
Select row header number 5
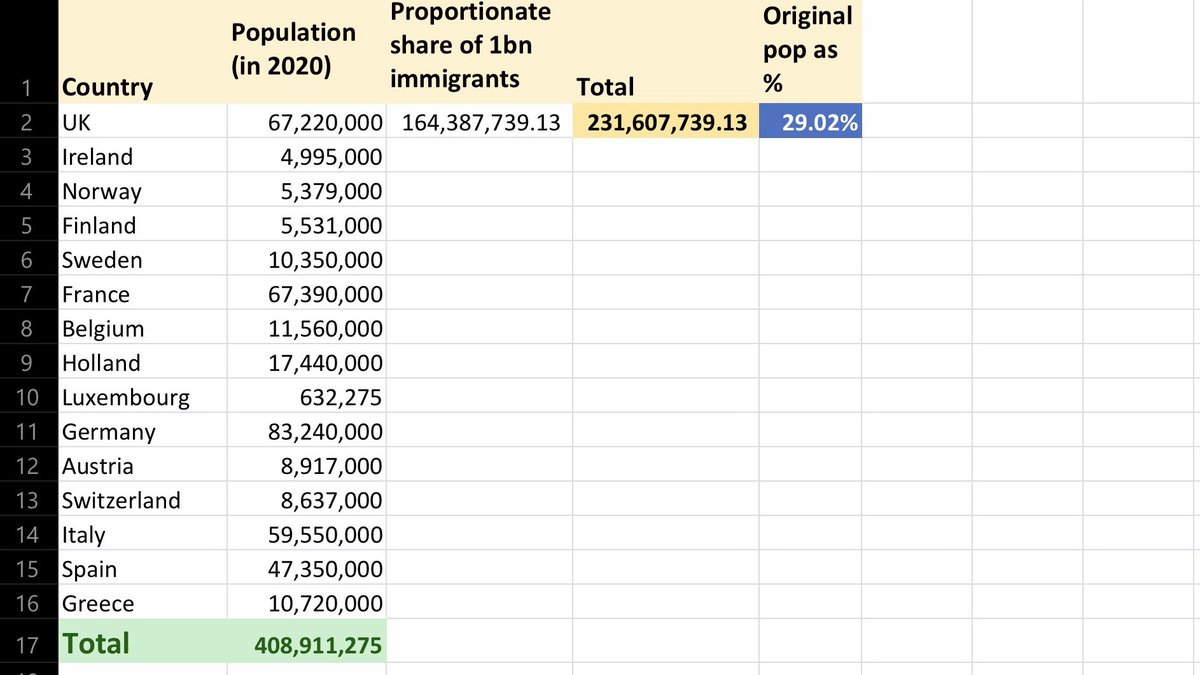[x=29, y=225]
